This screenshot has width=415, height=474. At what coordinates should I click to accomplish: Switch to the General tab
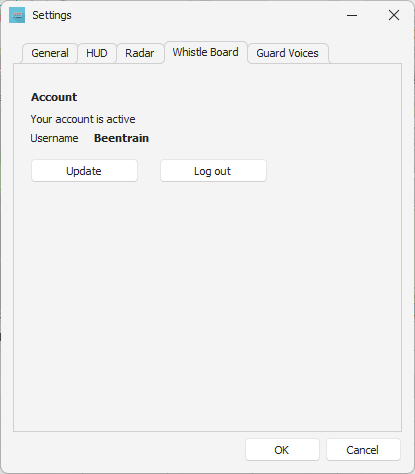50,53
